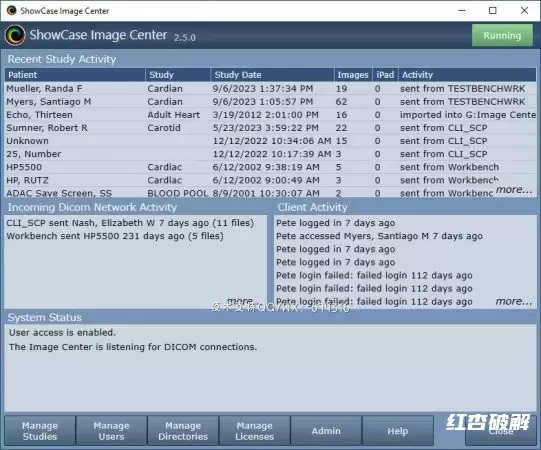Click the date 9/6/2023 1:37:34 PM
This screenshot has width=541, height=450.
263,89
